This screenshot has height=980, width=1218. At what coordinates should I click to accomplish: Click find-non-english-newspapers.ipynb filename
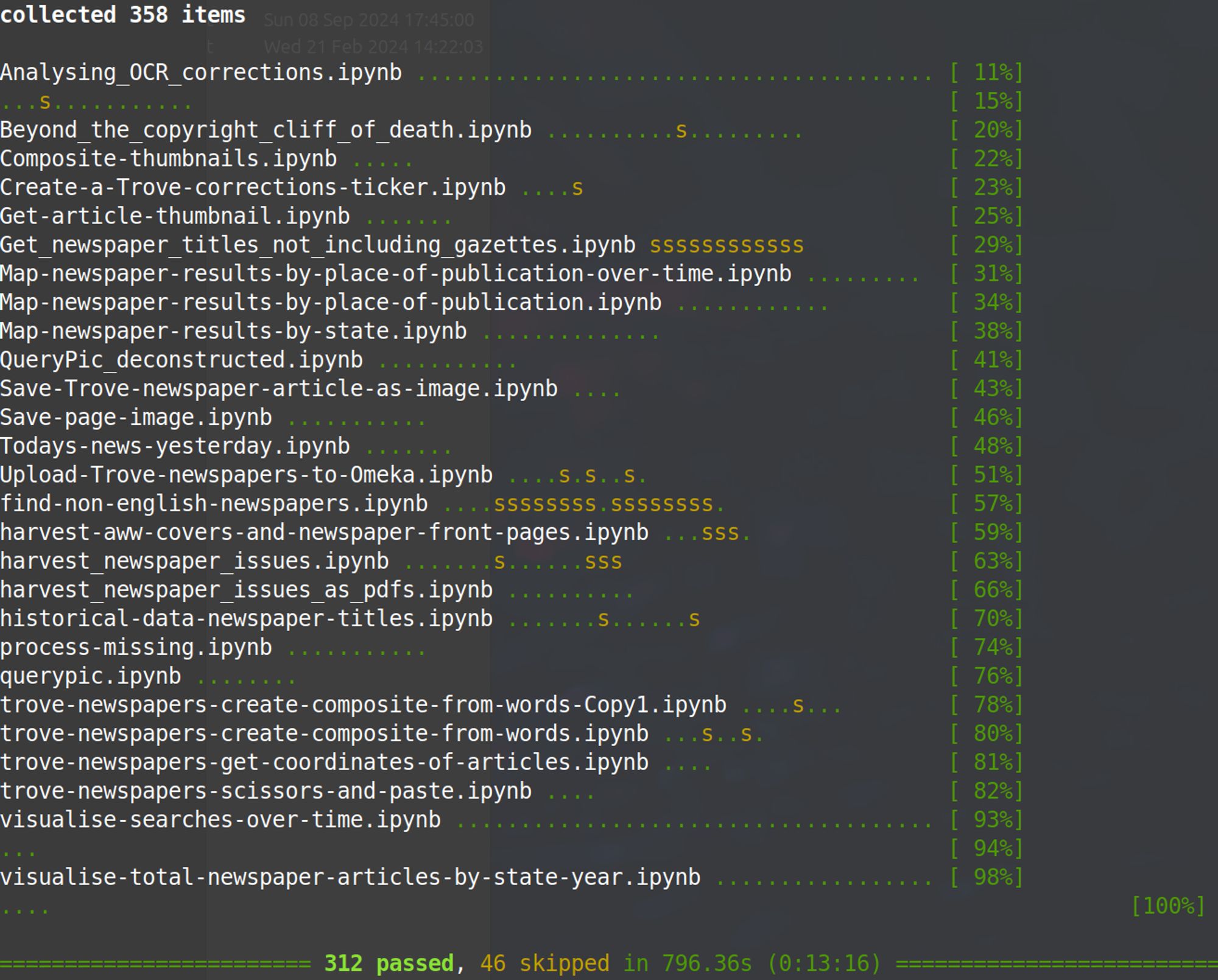tap(214, 504)
